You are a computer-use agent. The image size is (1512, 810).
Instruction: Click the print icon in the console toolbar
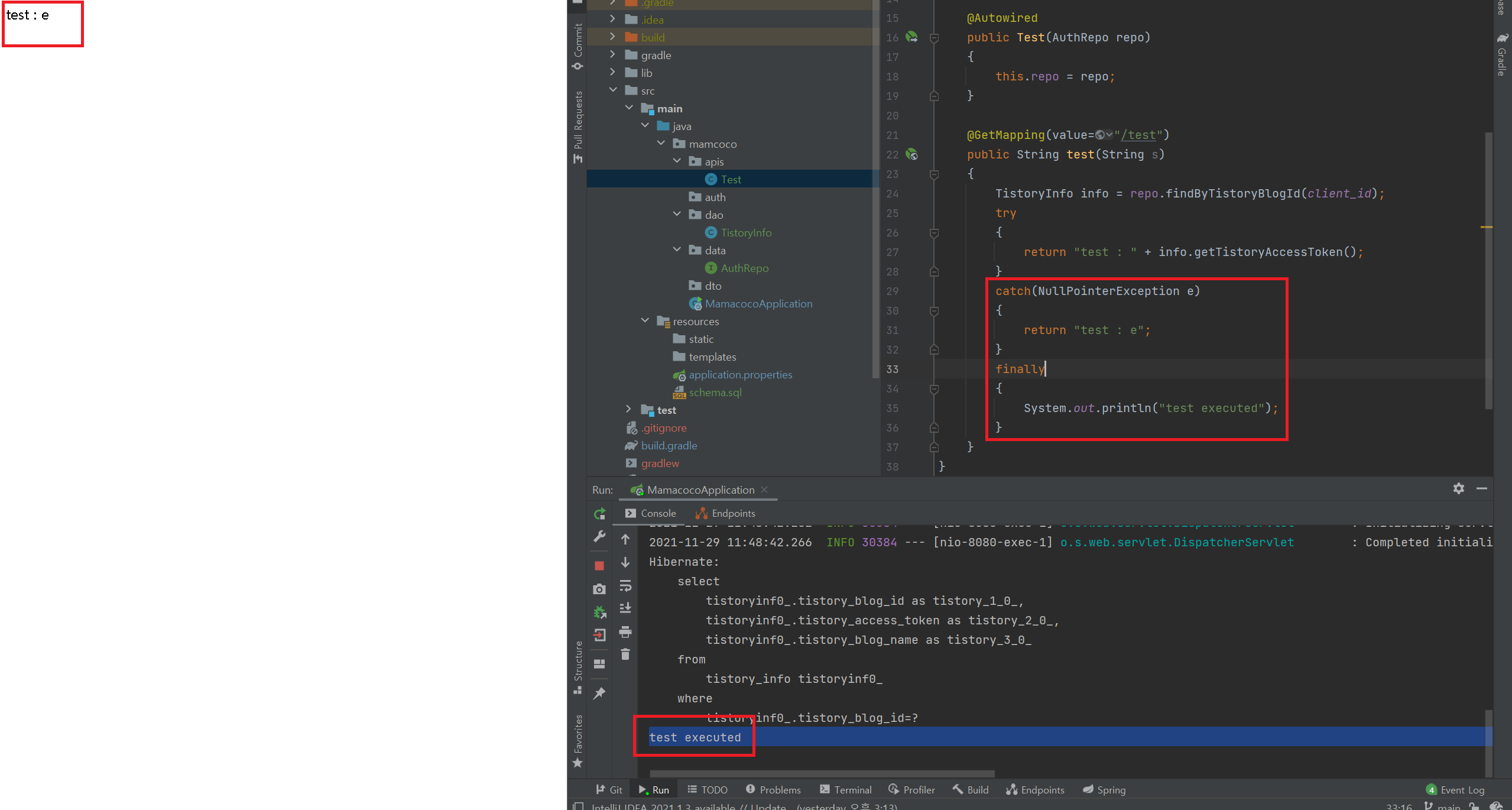pos(625,631)
